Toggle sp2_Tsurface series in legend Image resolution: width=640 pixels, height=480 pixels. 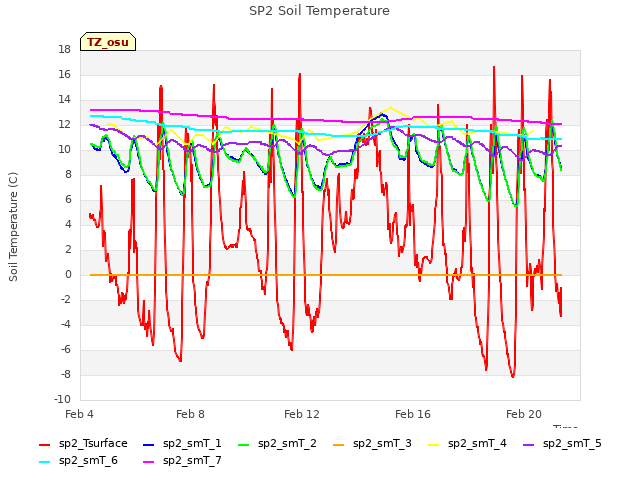point(84,443)
